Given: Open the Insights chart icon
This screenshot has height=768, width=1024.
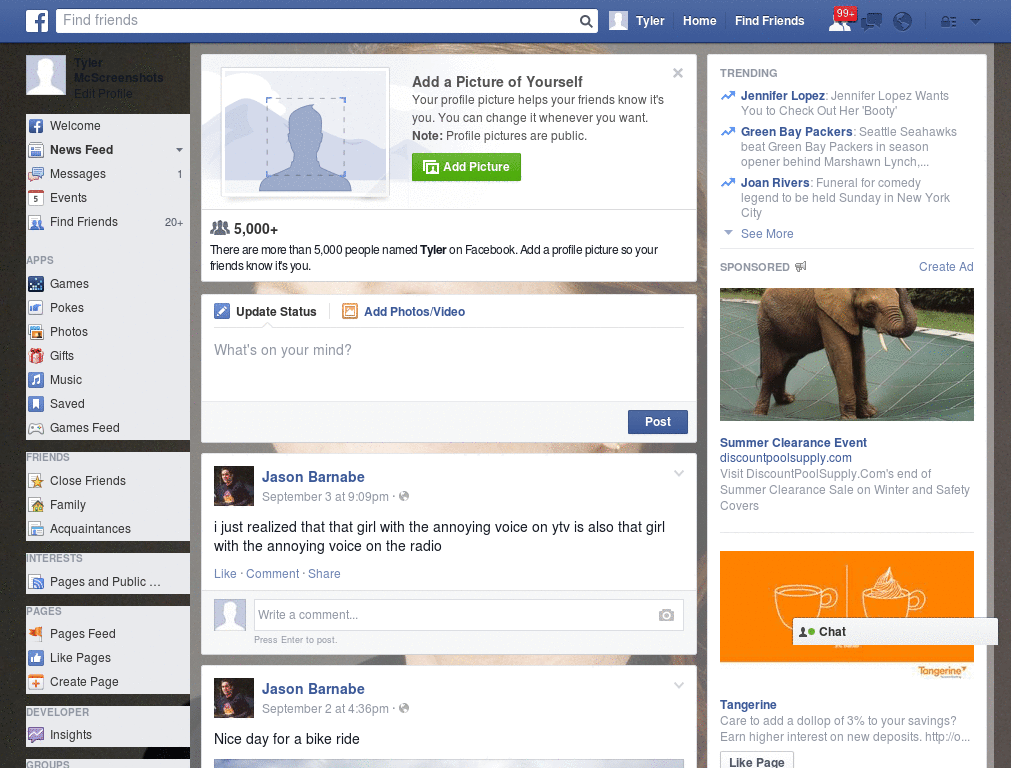Looking at the screenshot, I should [36, 735].
